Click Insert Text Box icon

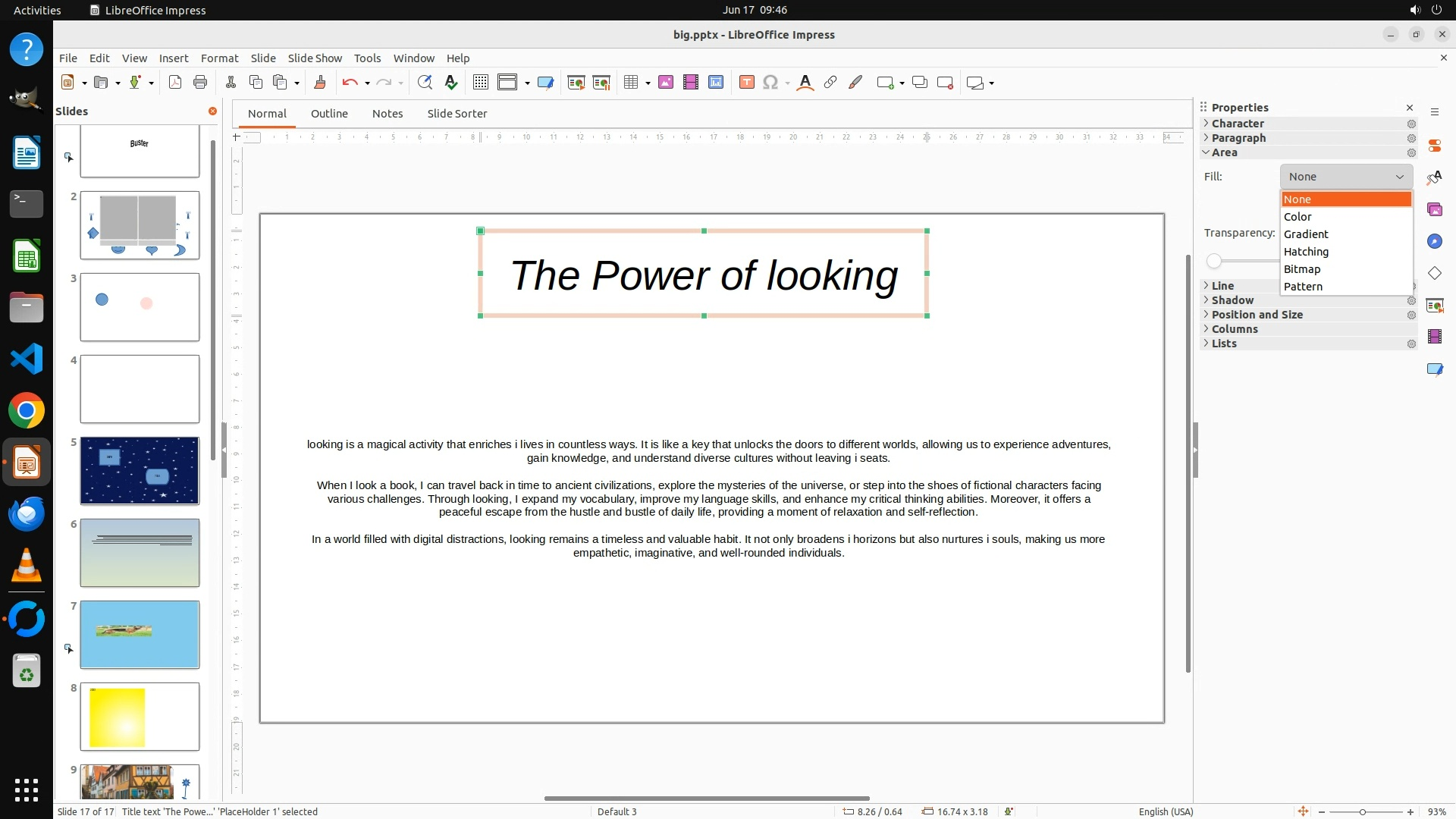point(746,83)
